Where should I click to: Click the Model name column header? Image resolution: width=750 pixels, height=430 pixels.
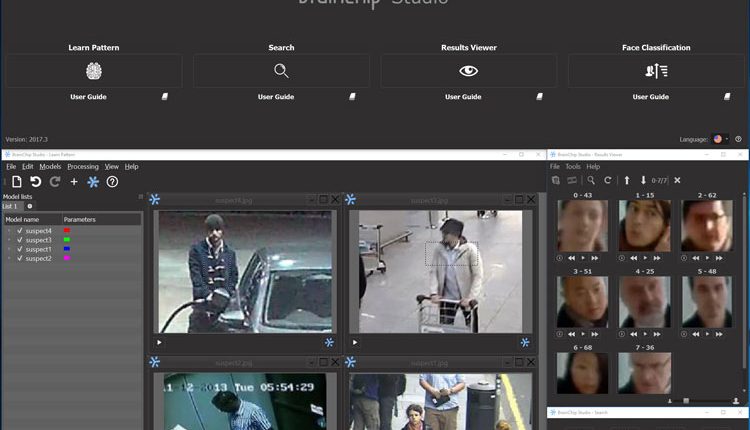(33, 220)
